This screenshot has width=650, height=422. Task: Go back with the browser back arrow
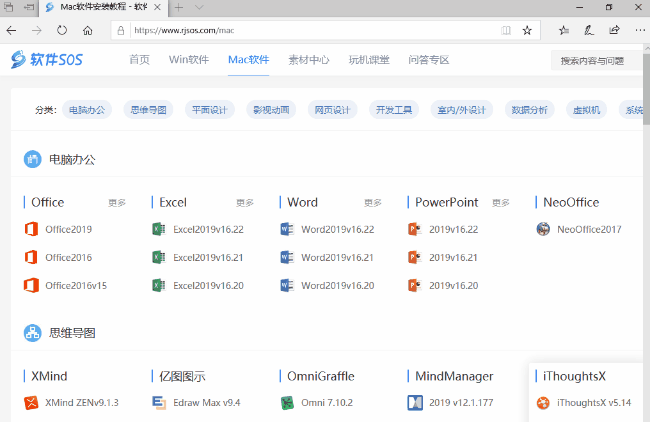[x=12, y=30]
